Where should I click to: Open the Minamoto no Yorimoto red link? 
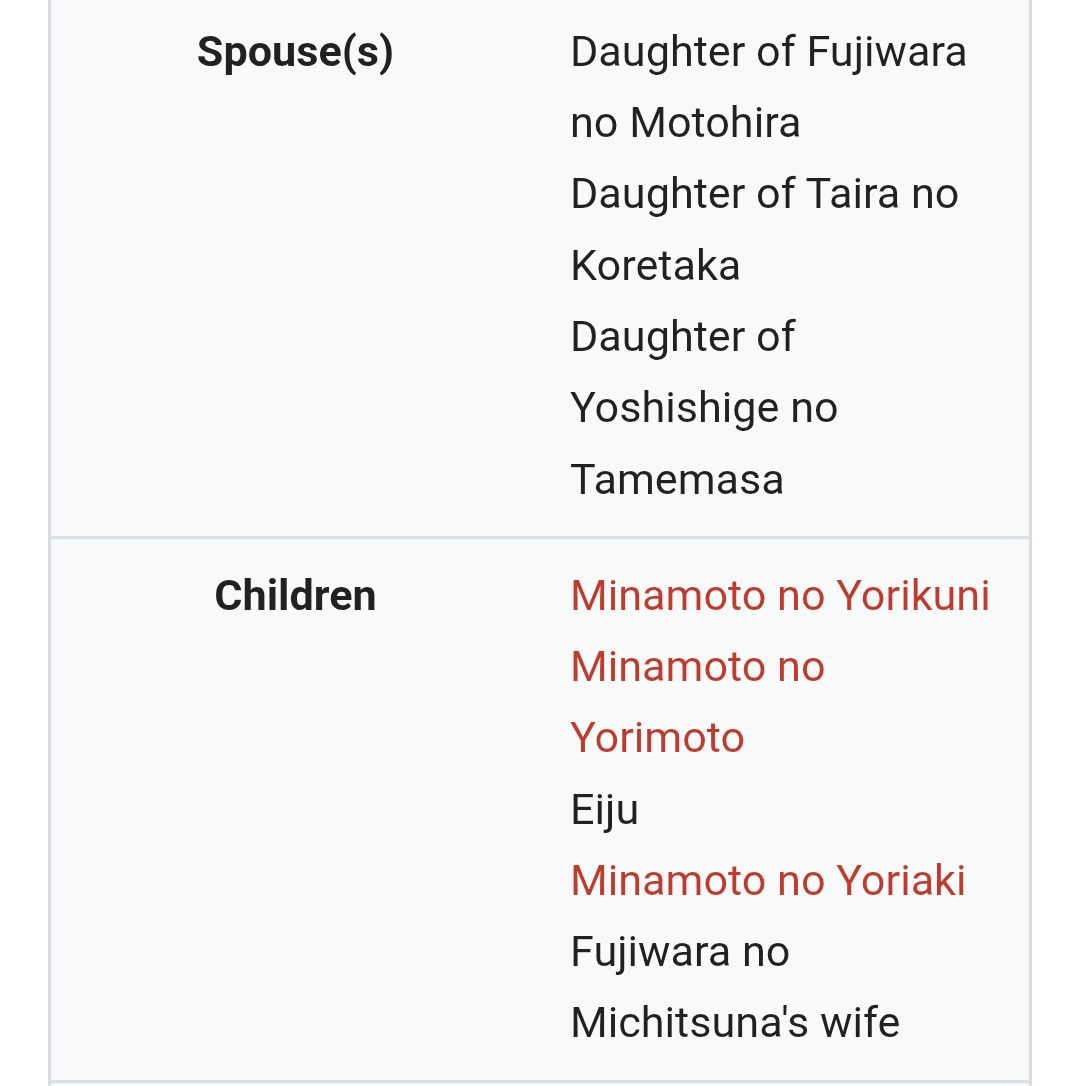698,702
